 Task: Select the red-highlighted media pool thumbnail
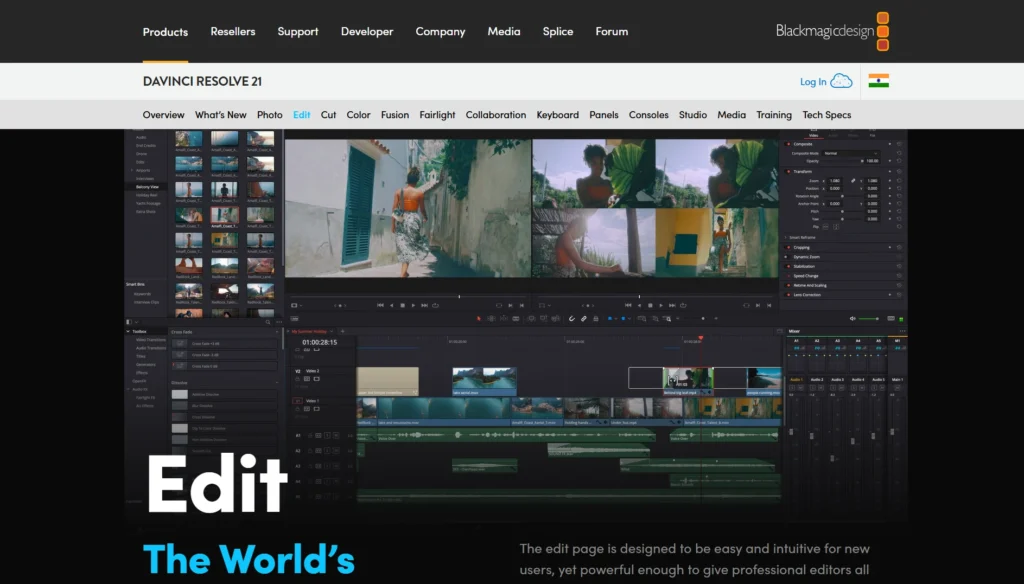(224, 215)
